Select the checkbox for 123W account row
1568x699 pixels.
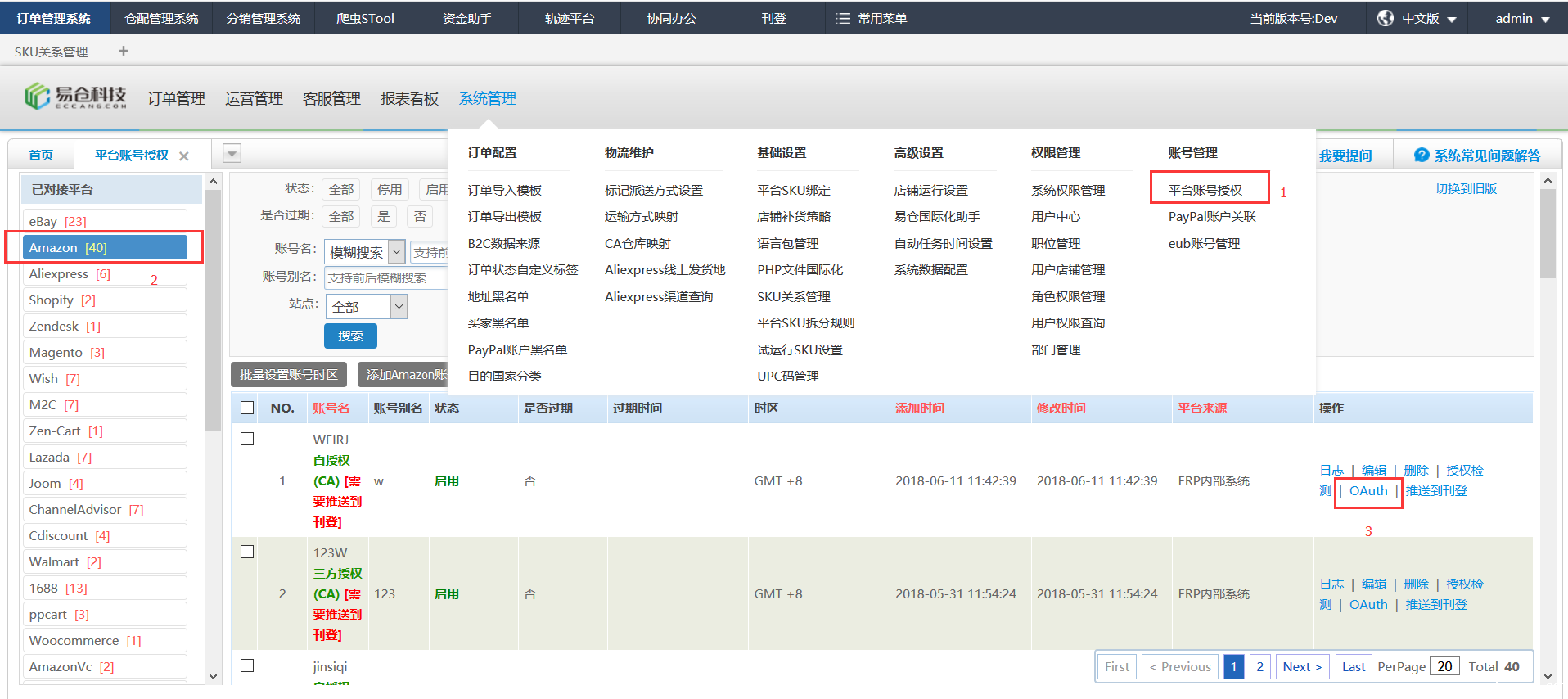247,552
